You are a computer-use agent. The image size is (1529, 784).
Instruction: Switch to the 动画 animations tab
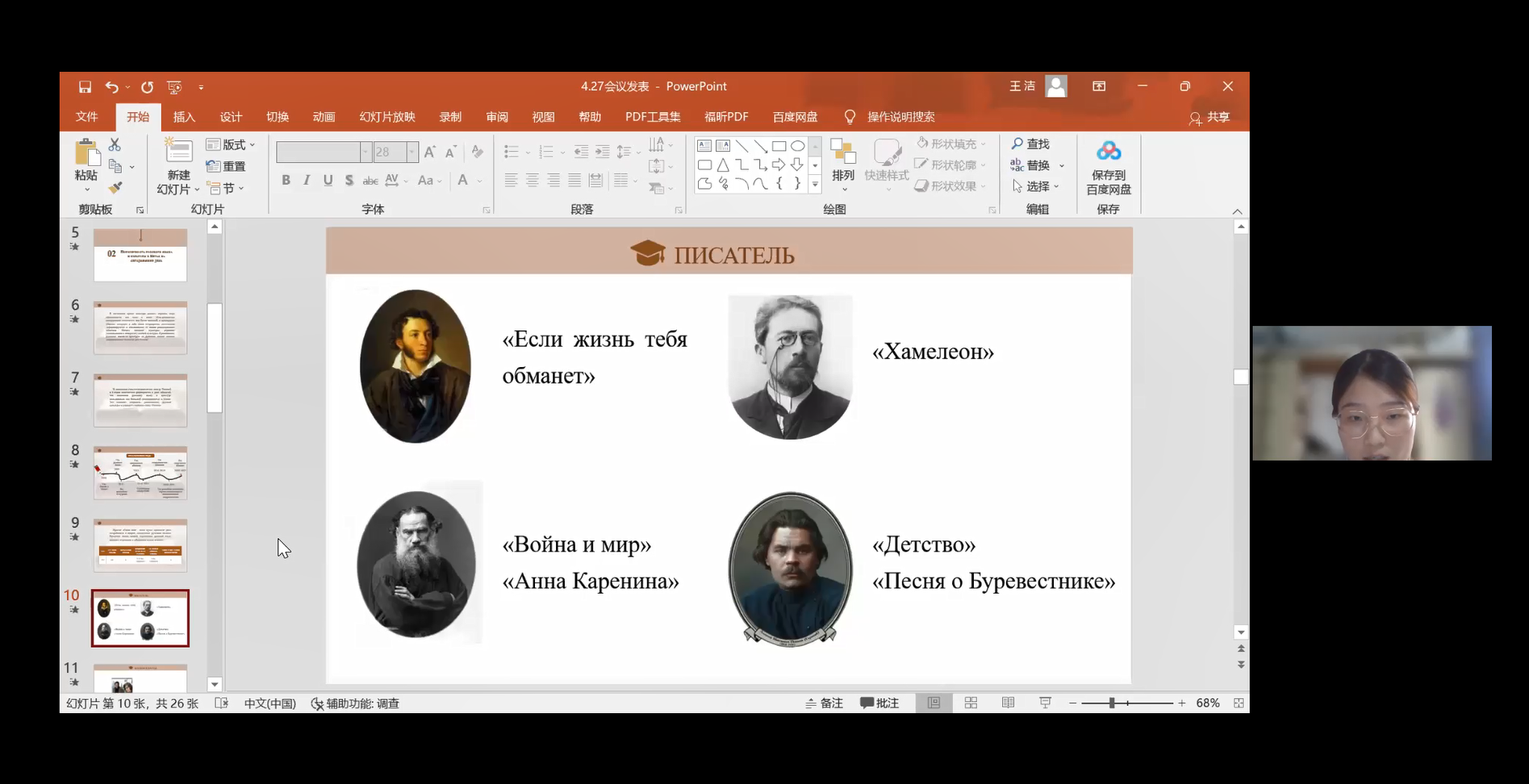pyautogui.click(x=324, y=117)
